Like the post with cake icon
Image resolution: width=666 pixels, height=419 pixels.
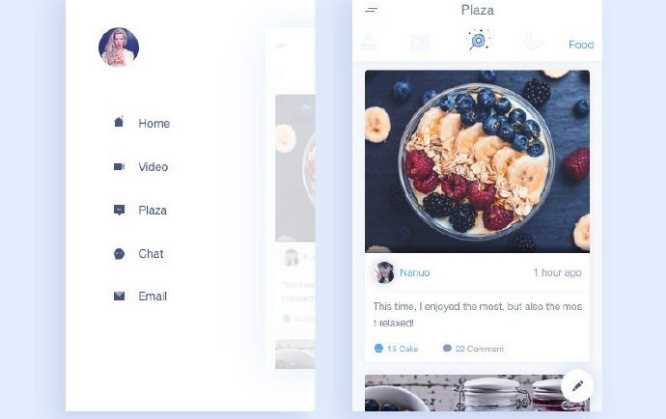click(x=379, y=348)
